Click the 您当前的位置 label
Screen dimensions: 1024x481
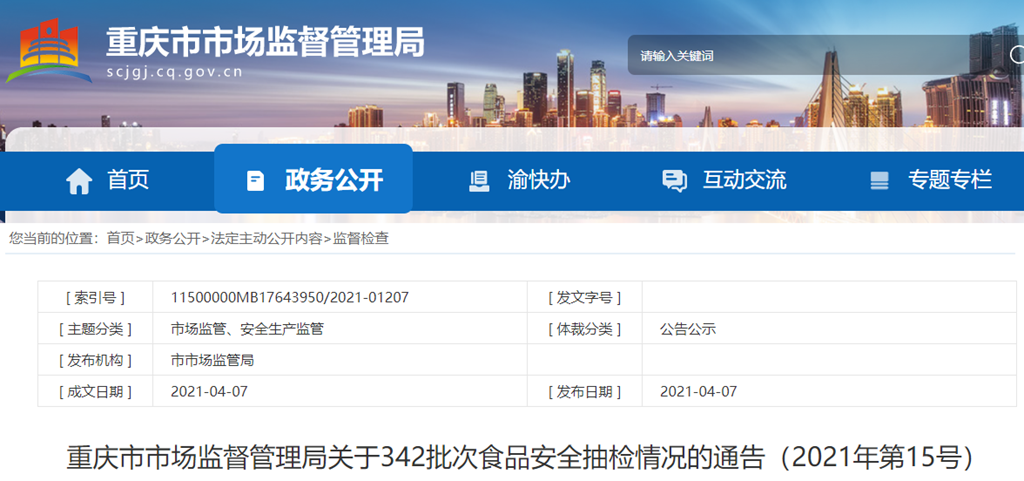pos(53,239)
